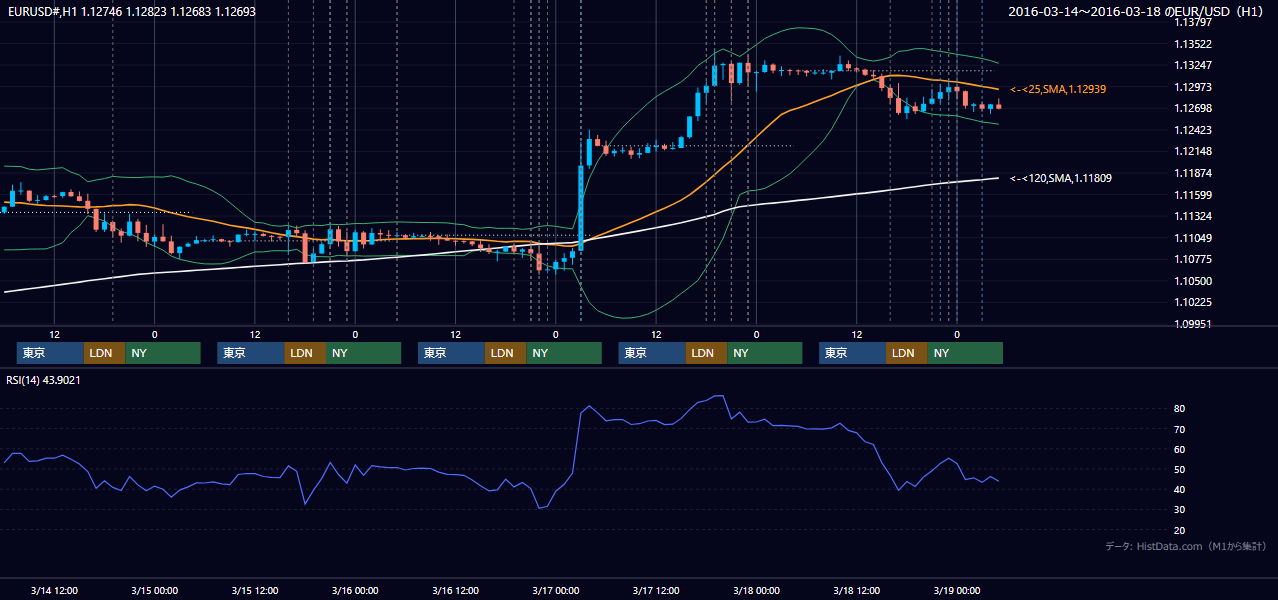Click the 東京 session box above 3/14 12:00
Image resolution: width=1278 pixels, height=600 pixels.
point(50,353)
